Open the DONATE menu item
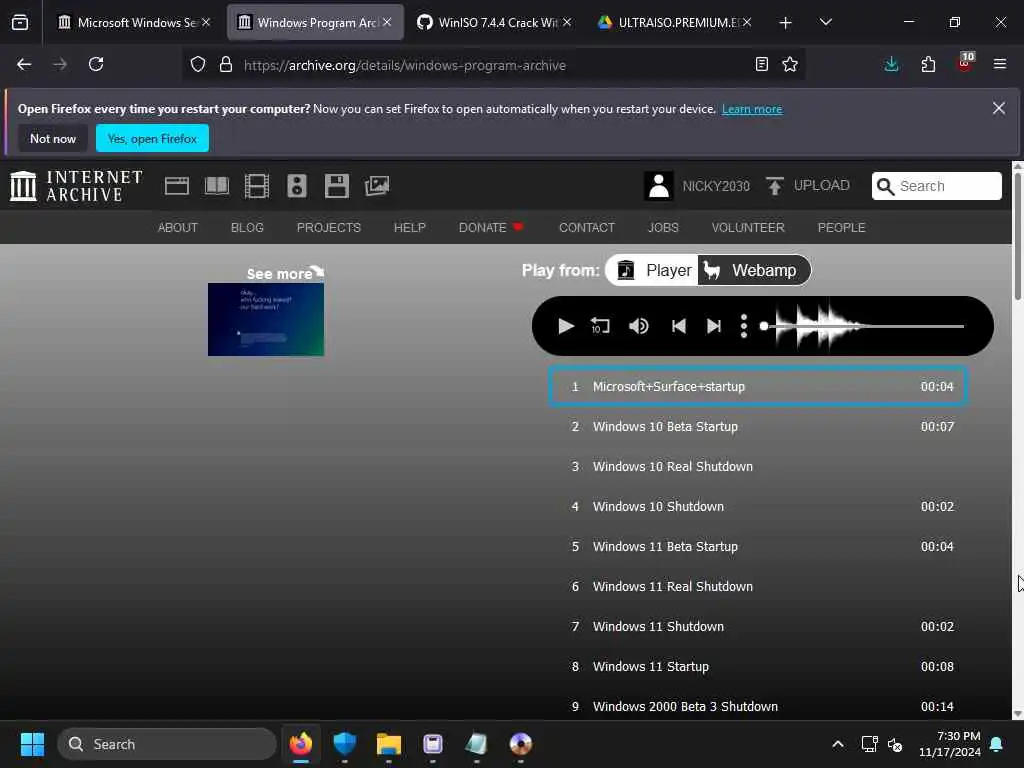 [491, 227]
